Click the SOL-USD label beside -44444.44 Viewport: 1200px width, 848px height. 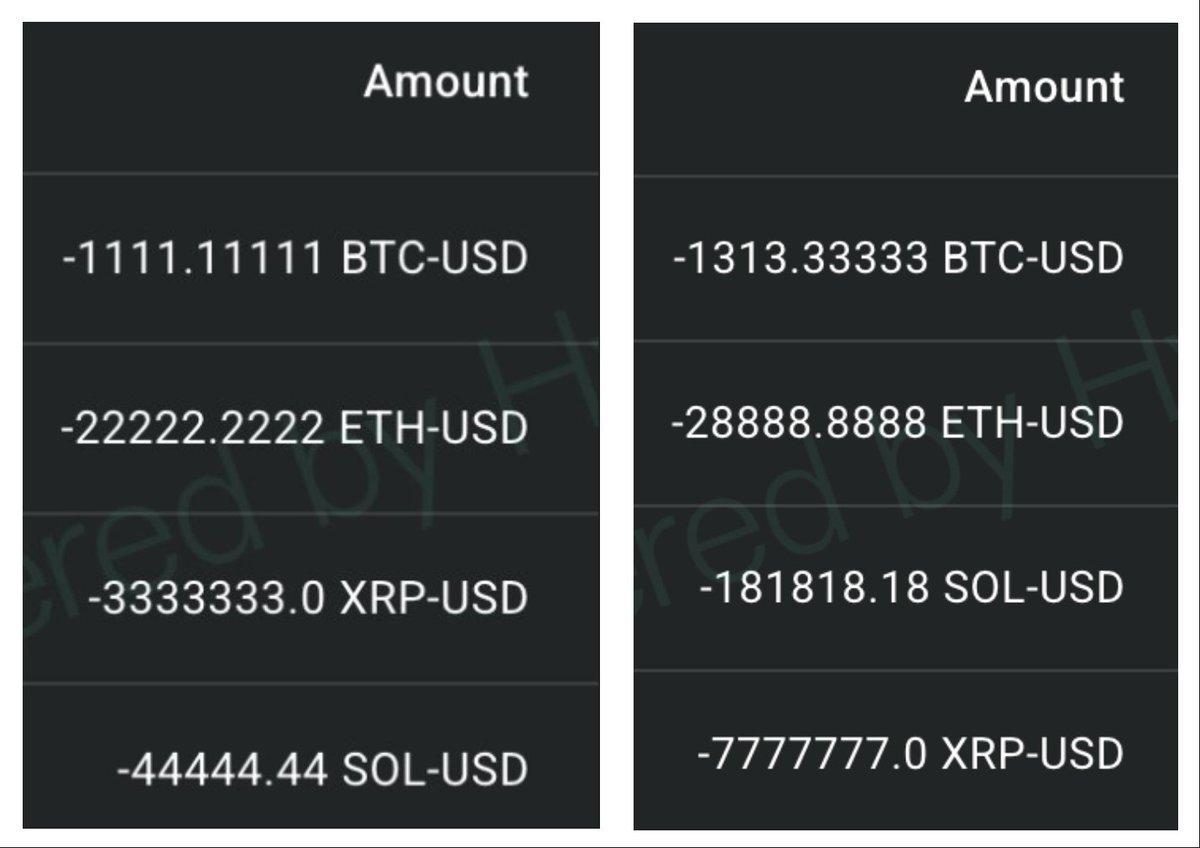435,769
